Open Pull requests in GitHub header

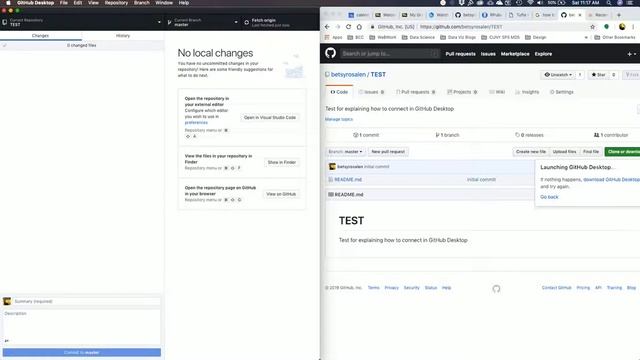tap(460, 54)
